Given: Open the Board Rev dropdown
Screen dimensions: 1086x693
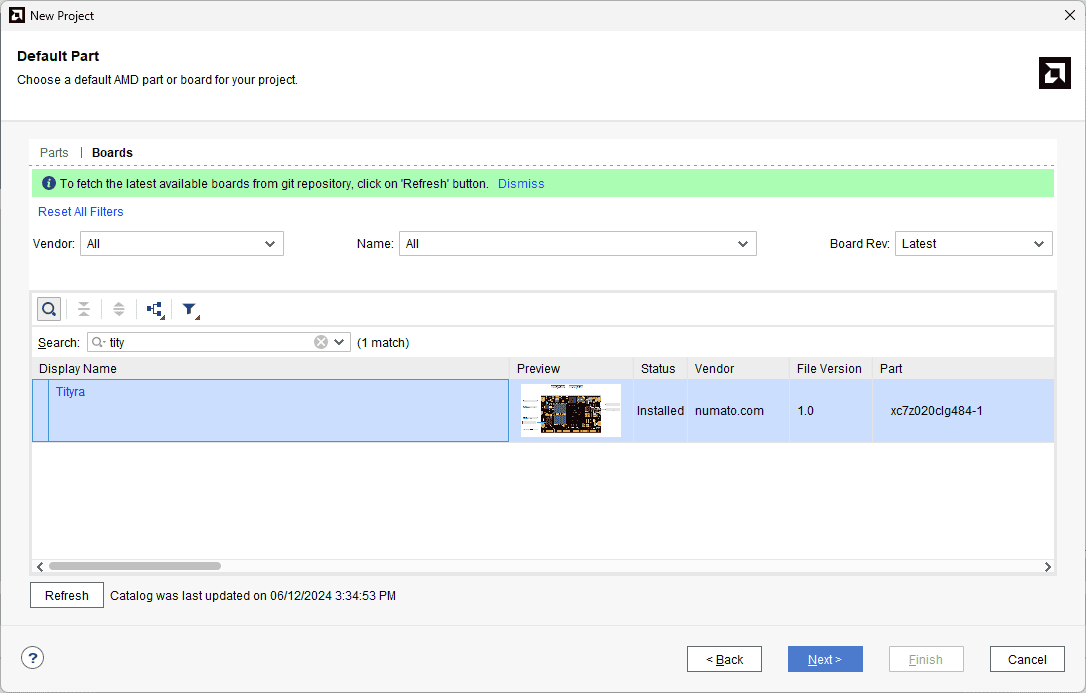Looking at the screenshot, I should 973,244.
